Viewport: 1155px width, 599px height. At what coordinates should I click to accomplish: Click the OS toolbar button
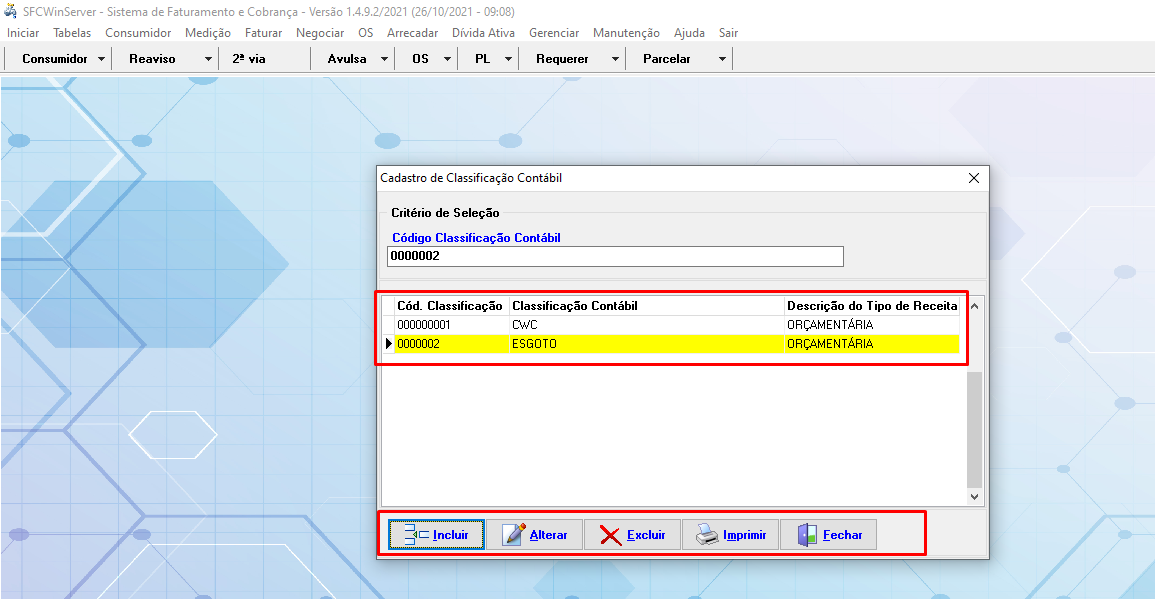click(x=420, y=59)
